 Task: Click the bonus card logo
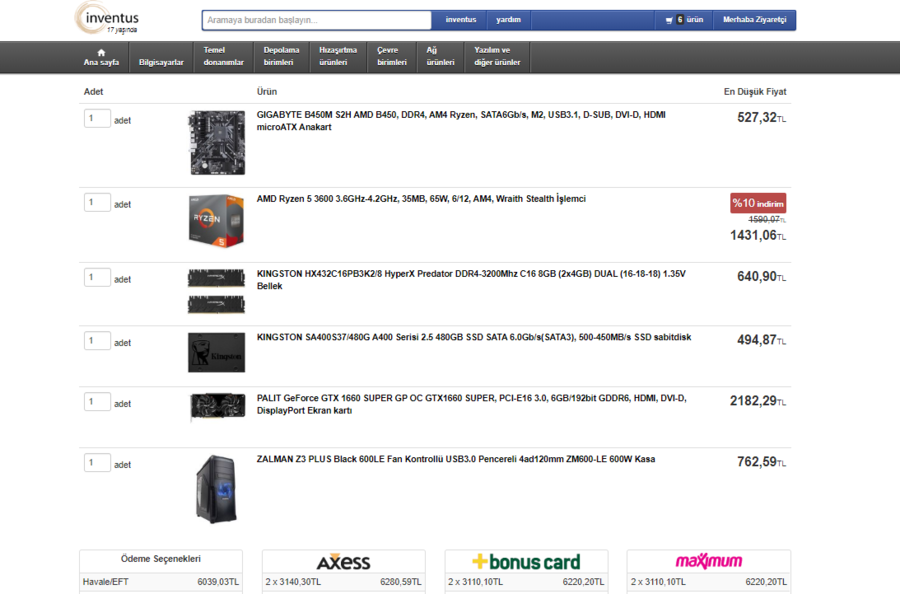coord(526,561)
